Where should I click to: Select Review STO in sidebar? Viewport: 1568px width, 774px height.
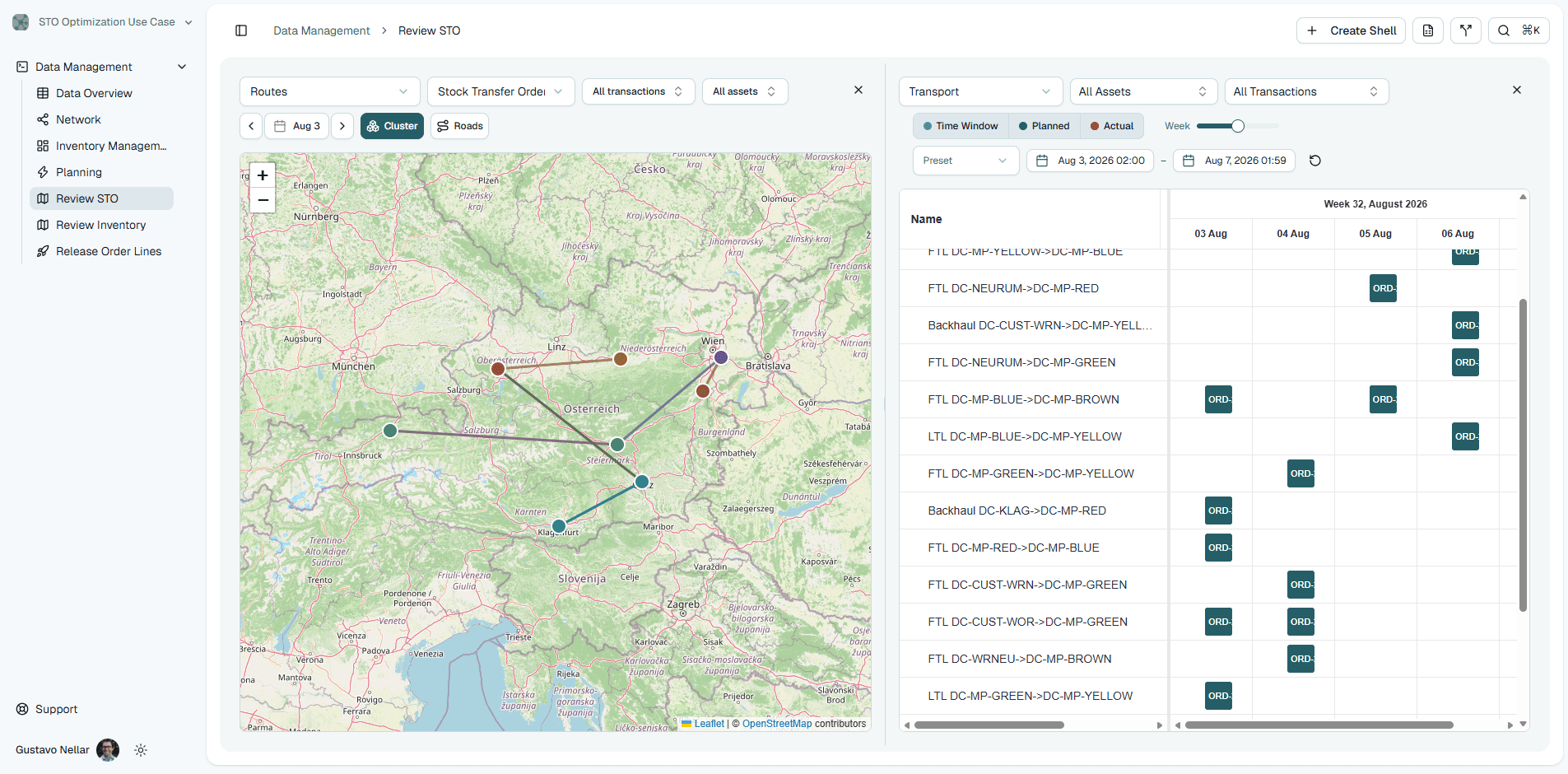[101, 198]
